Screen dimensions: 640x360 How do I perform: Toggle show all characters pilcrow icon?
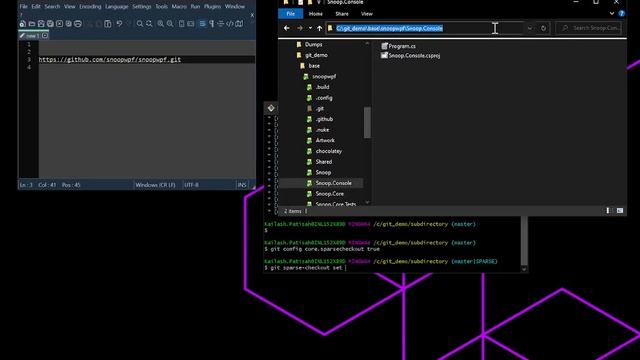[211, 24]
